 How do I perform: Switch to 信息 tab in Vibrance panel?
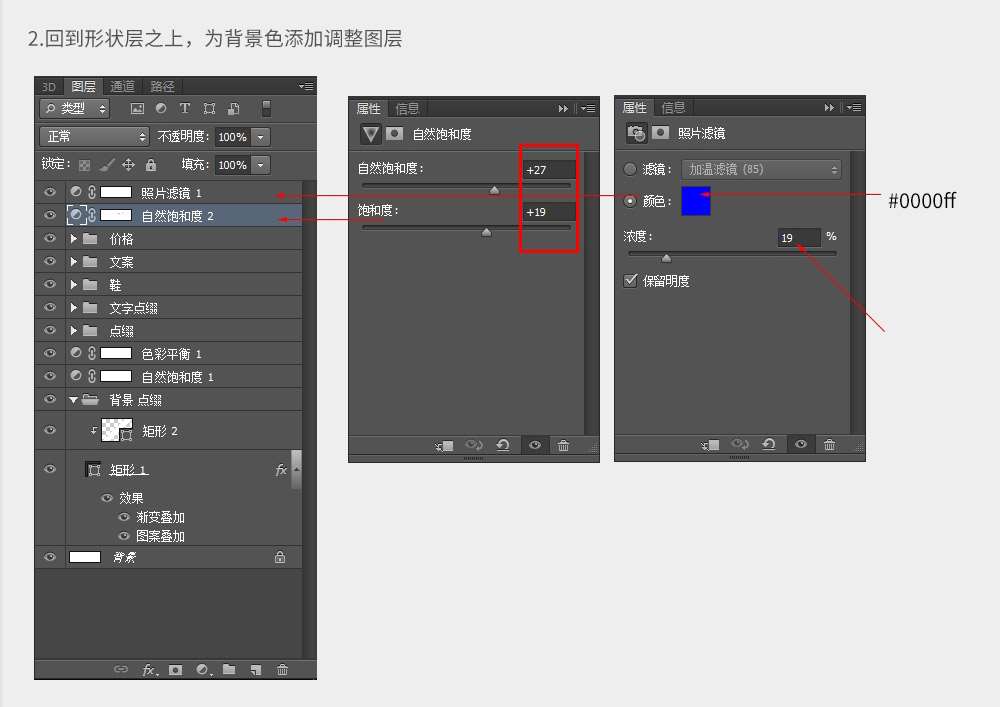(407, 108)
